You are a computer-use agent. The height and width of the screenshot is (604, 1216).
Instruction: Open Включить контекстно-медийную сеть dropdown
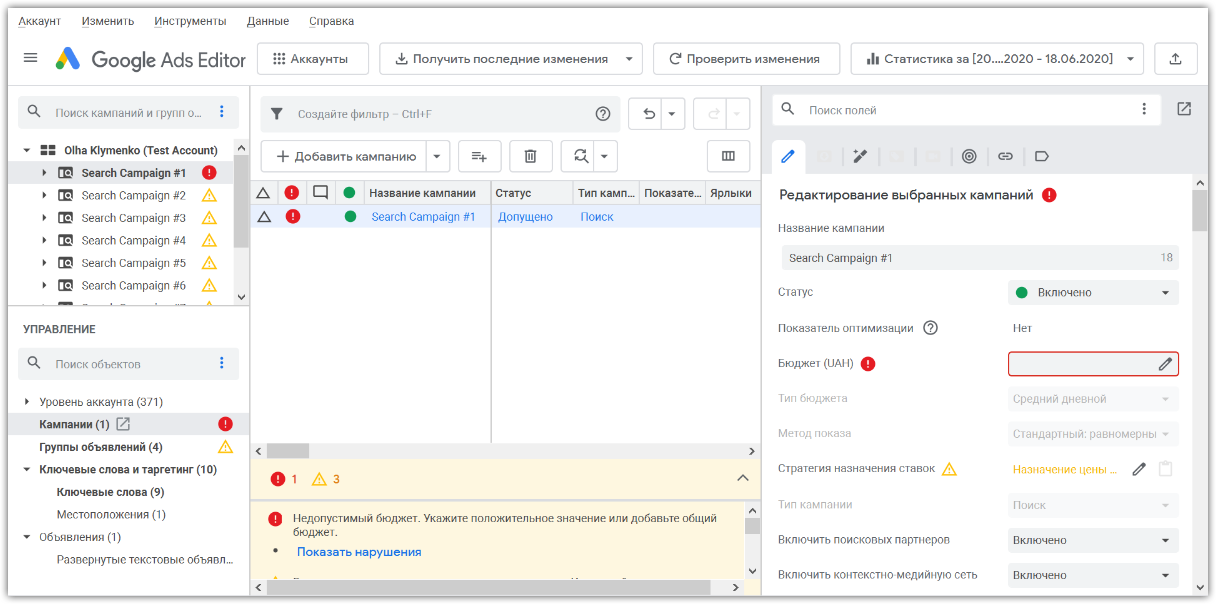click(x=1093, y=575)
